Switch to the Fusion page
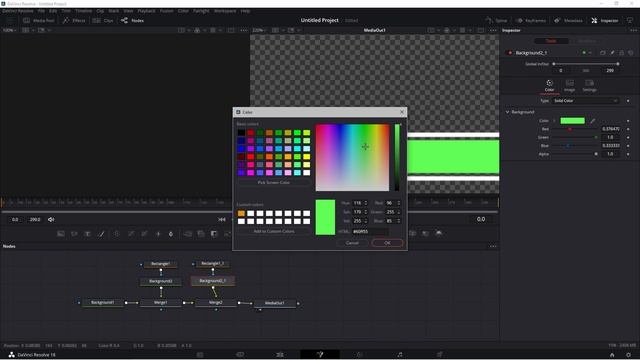 [x=320, y=355]
